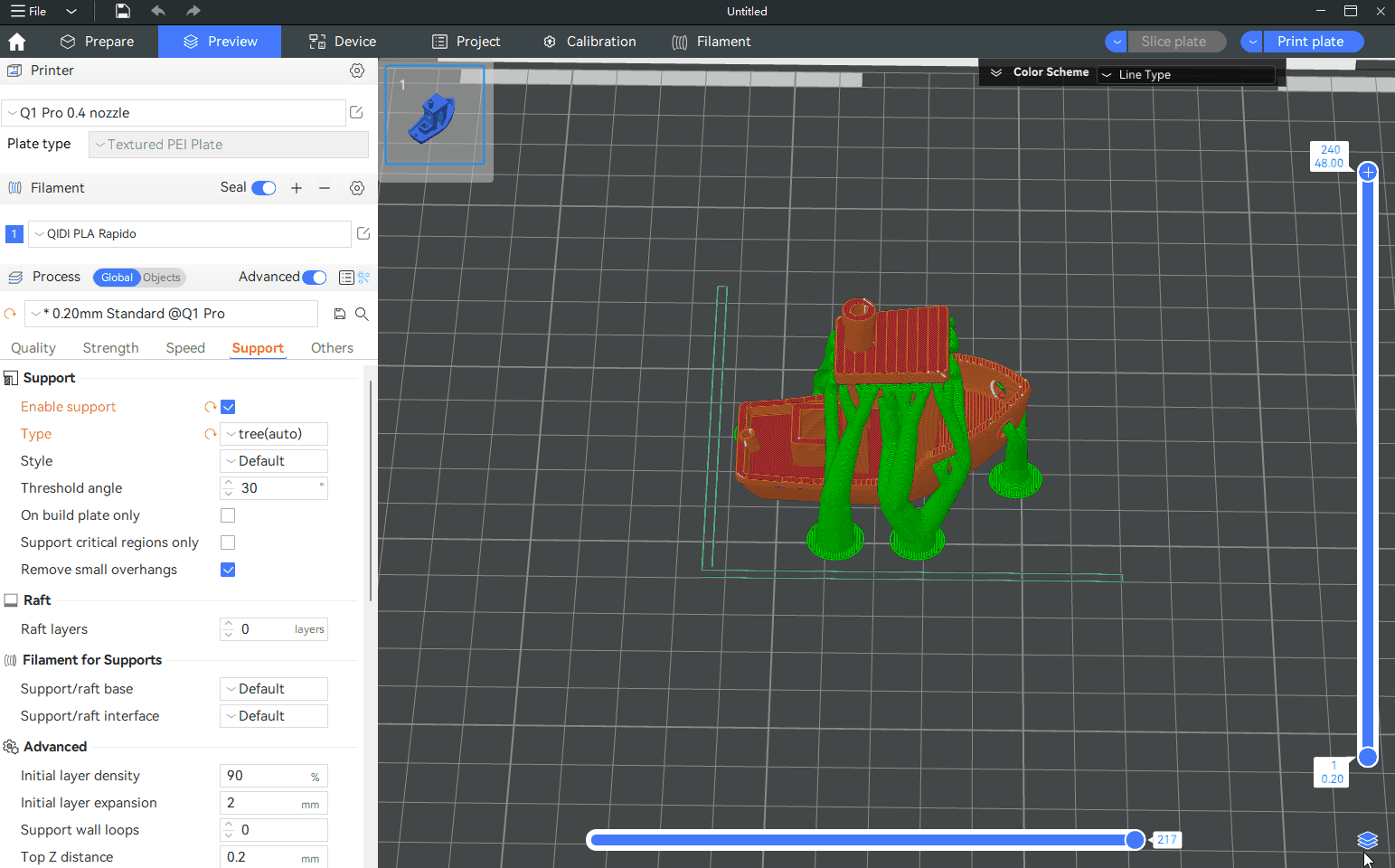Click the Home icon
1395x868 pixels.
(x=16, y=42)
